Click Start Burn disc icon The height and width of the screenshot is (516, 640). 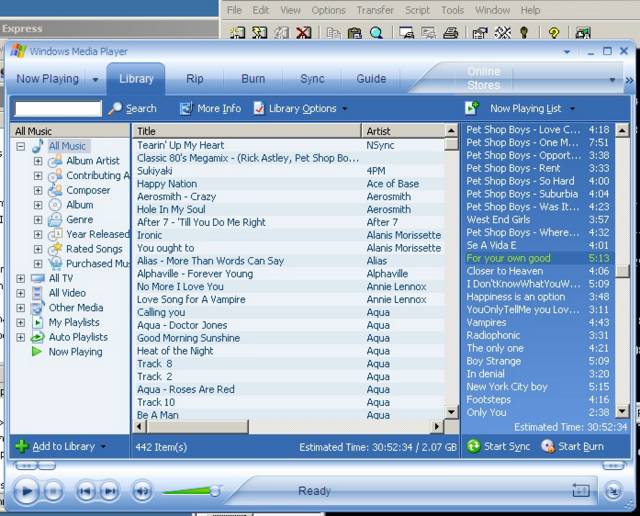click(547, 447)
